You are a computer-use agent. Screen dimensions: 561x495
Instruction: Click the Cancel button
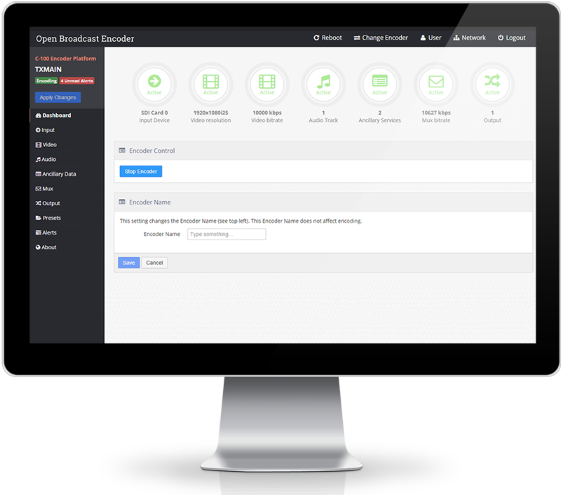coord(155,263)
